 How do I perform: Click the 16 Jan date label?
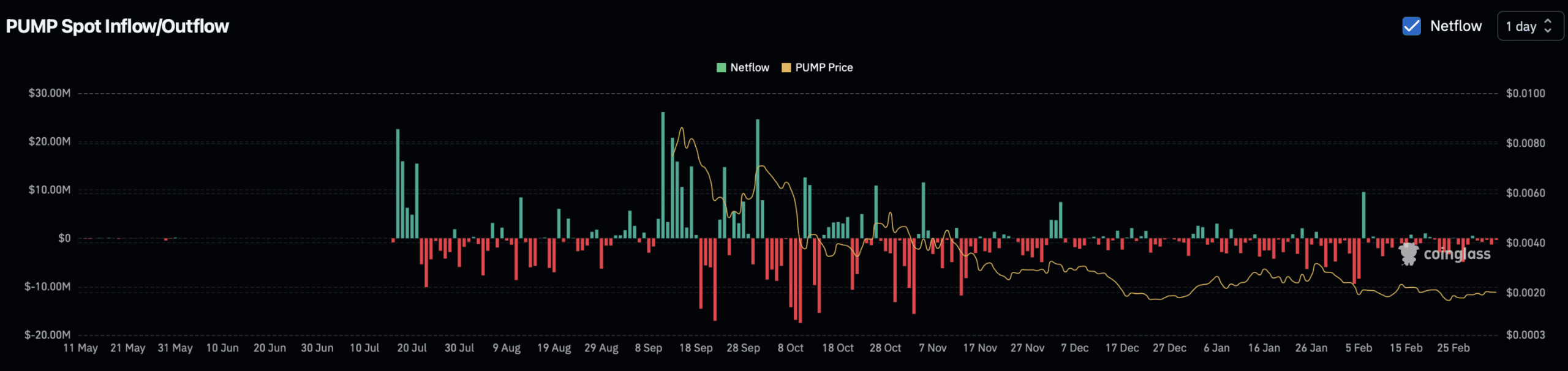tap(1264, 348)
